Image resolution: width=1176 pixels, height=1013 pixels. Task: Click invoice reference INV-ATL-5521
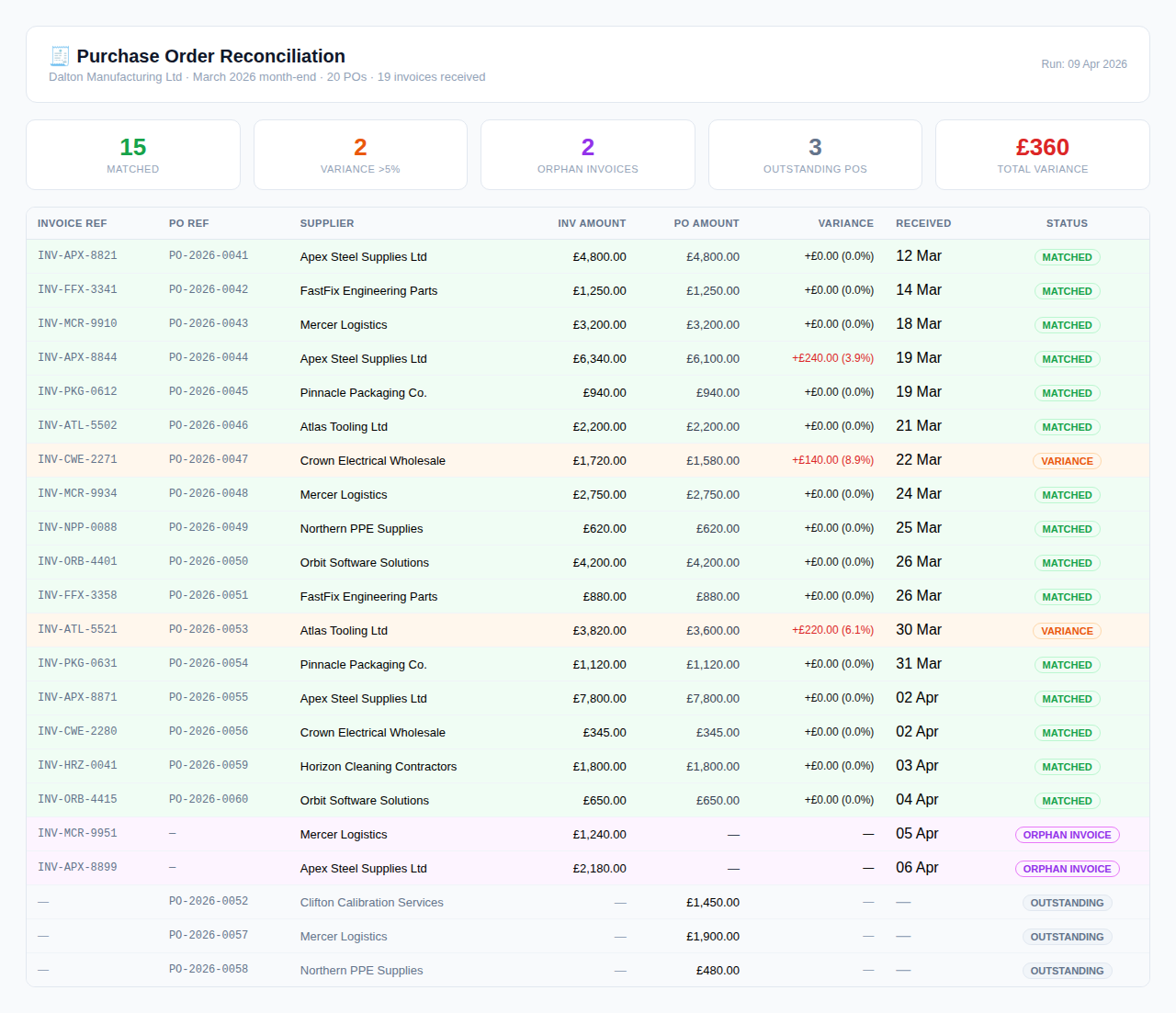77,630
